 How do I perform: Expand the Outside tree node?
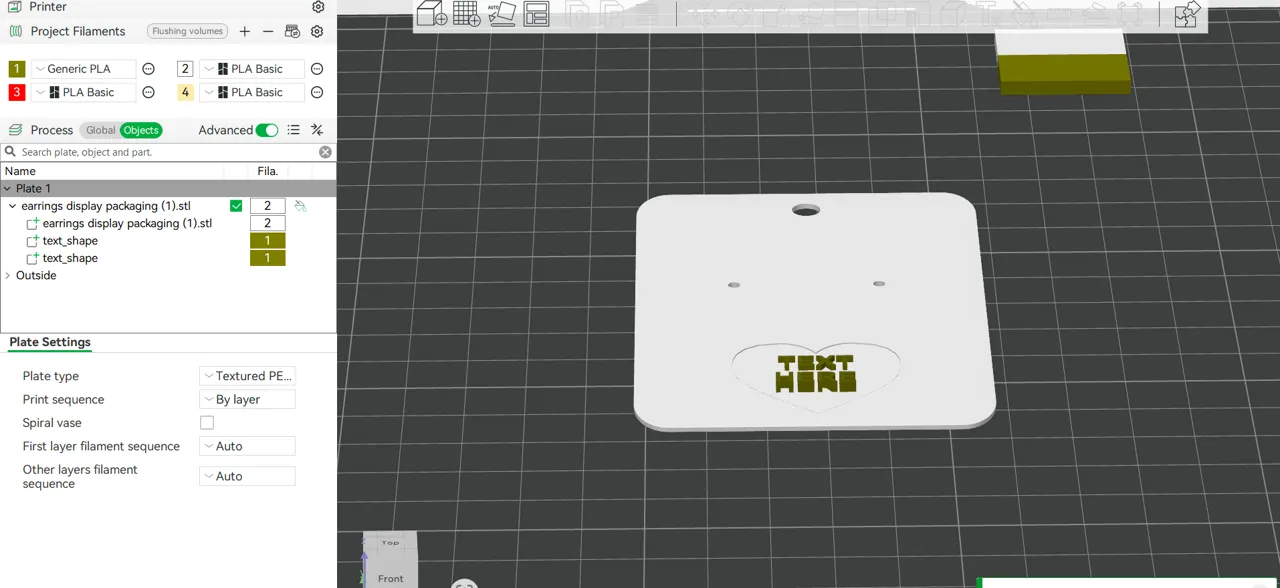pyautogui.click(x=8, y=275)
